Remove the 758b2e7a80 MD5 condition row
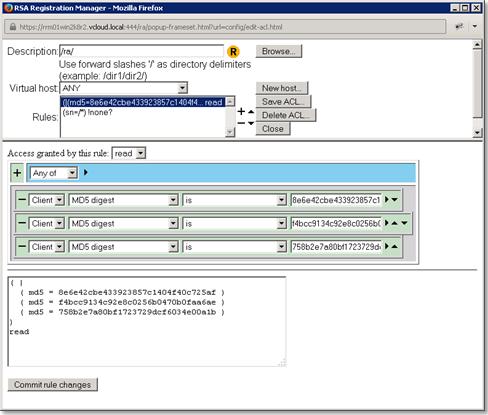 pos(22,246)
